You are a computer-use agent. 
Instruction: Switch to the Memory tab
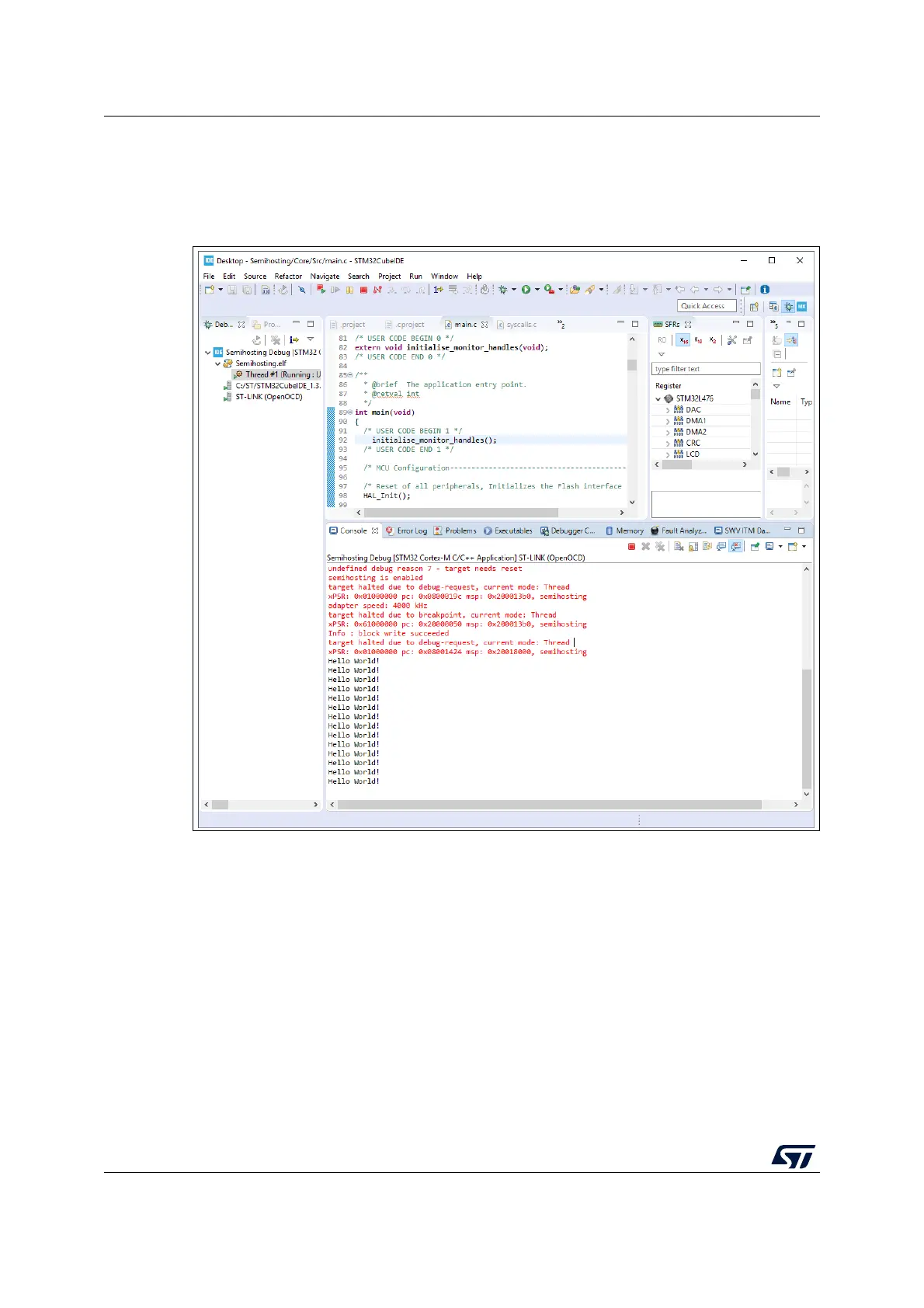tap(624, 531)
